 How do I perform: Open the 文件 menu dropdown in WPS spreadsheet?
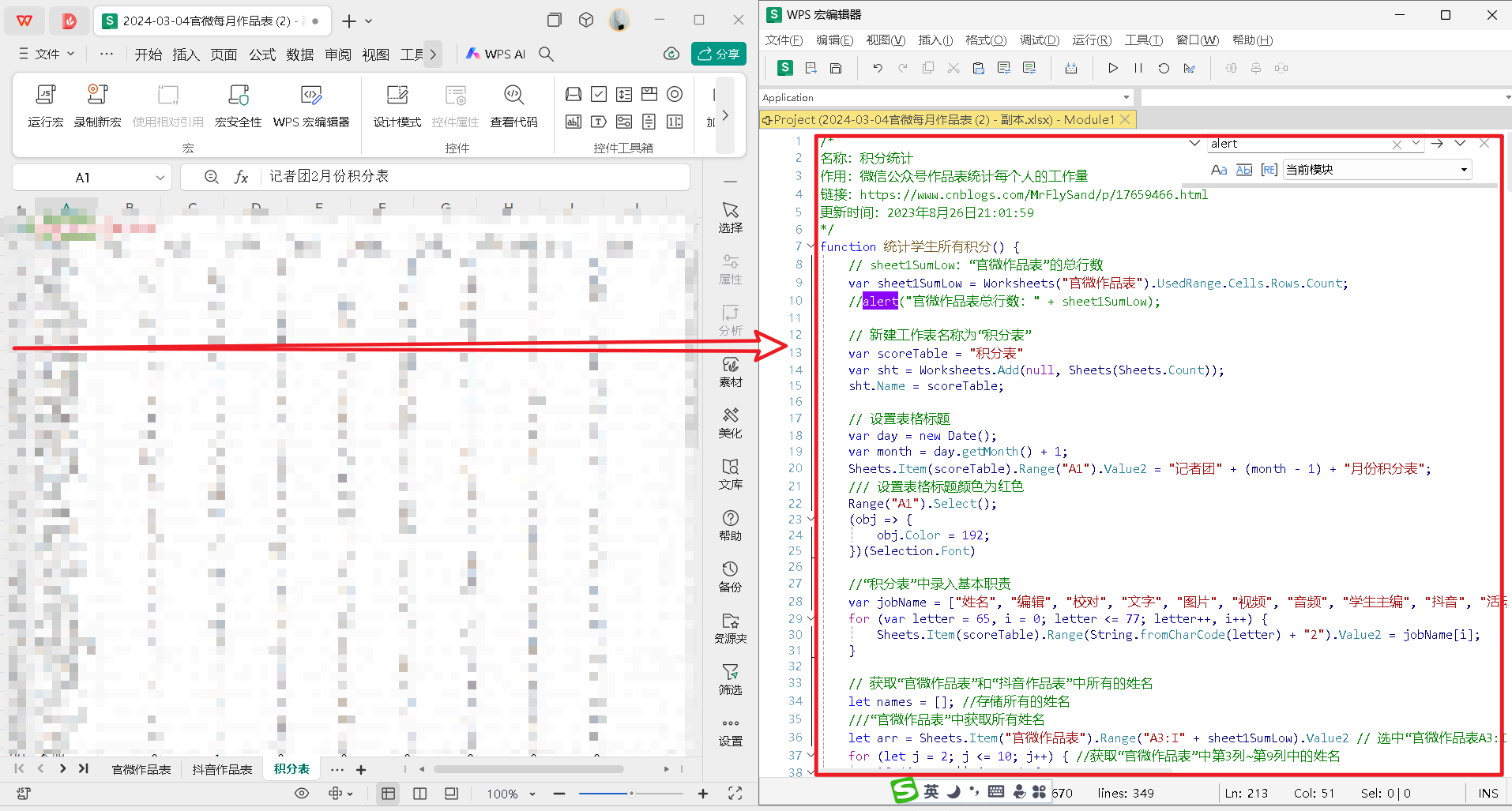point(47,54)
